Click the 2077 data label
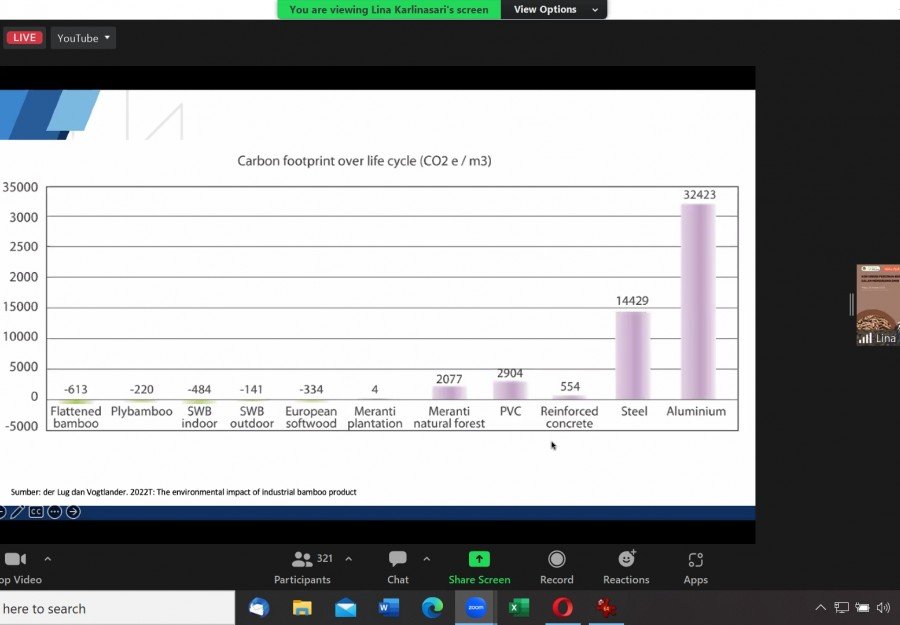The width and height of the screenshot is (900, 625). [449, 379]
